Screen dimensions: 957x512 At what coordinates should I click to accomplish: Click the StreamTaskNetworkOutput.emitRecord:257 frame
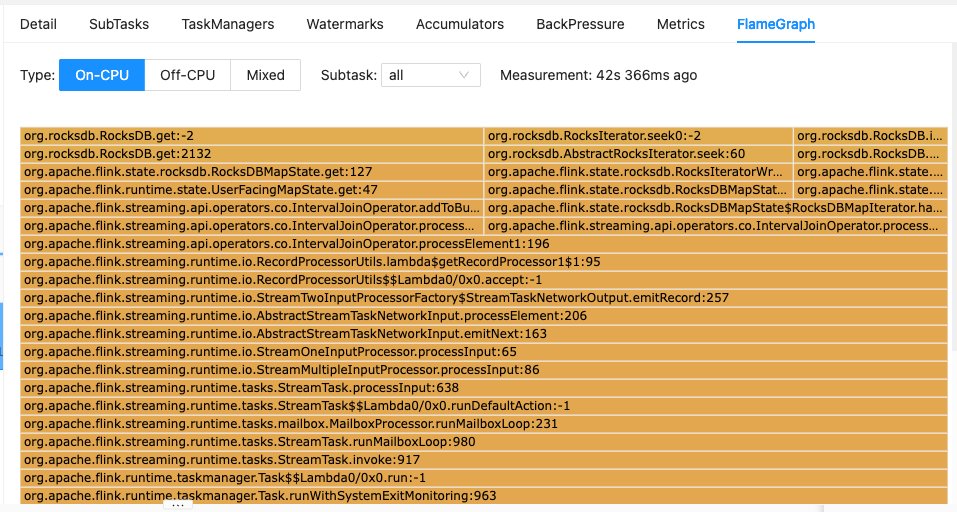pos(484,298)
